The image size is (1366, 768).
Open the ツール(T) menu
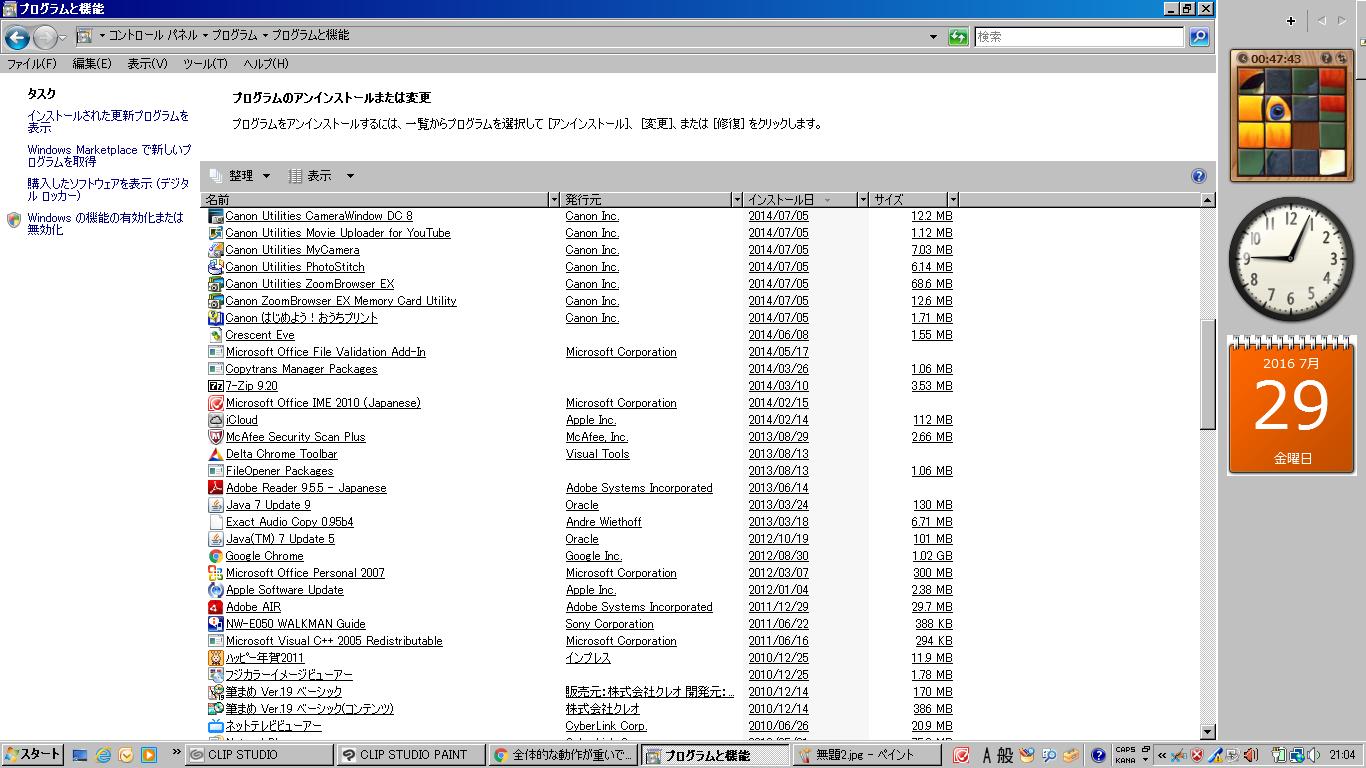tap(205, 64)
